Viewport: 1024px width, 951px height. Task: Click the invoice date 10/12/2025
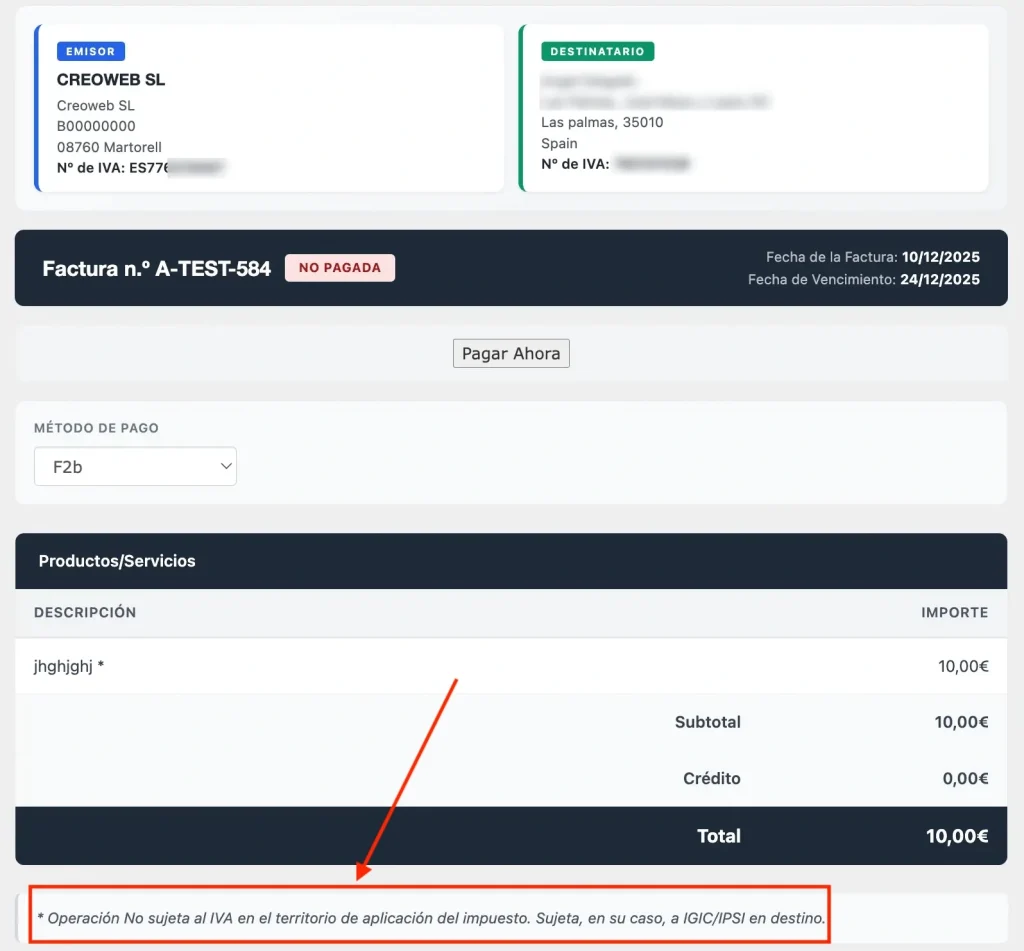pos(940,257)
